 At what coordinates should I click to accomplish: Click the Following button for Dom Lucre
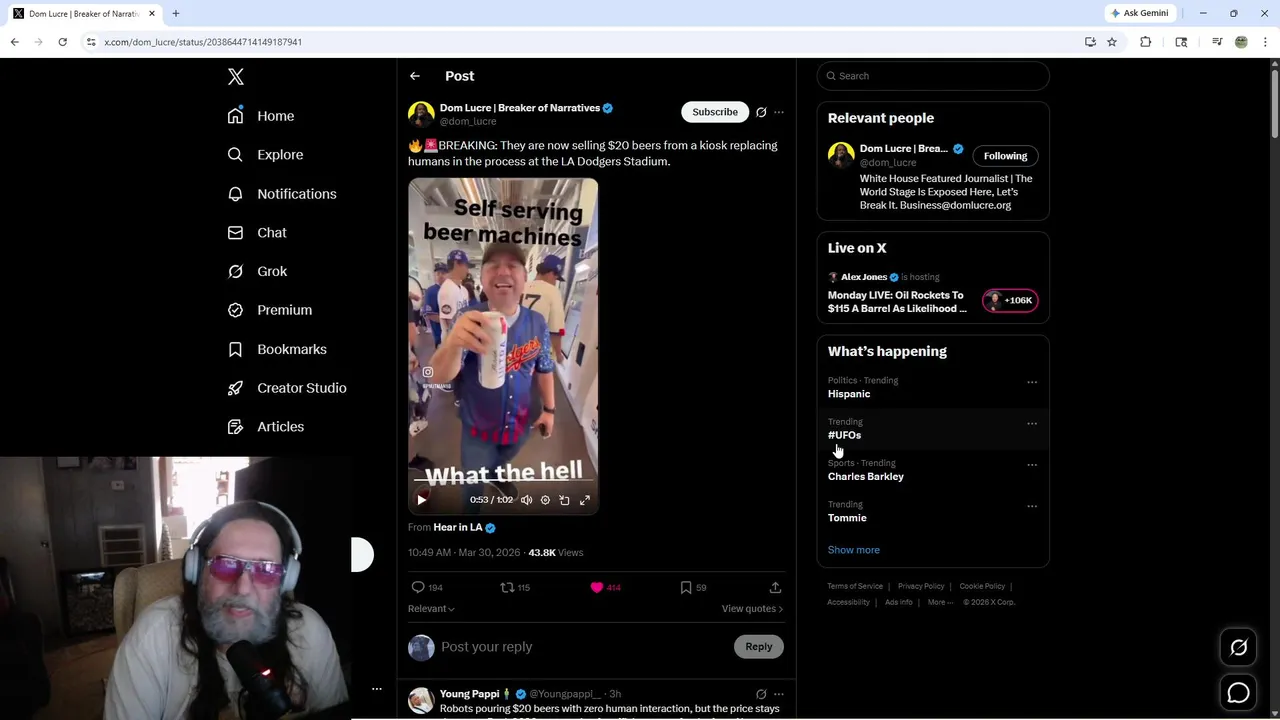point(1005,156)
